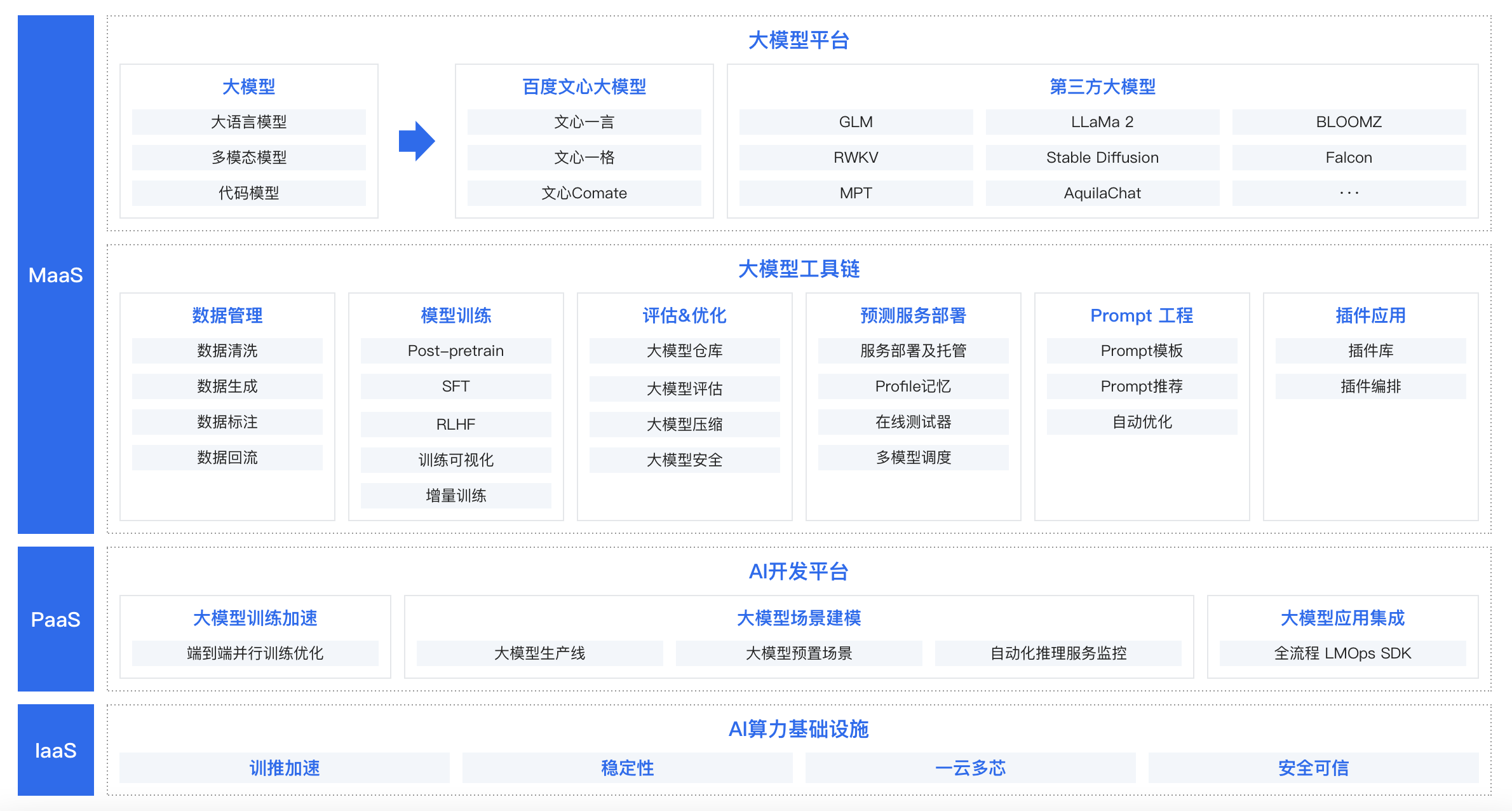
Task: Click 全流程 LMOps SDK item
Action: [1343, 653]
